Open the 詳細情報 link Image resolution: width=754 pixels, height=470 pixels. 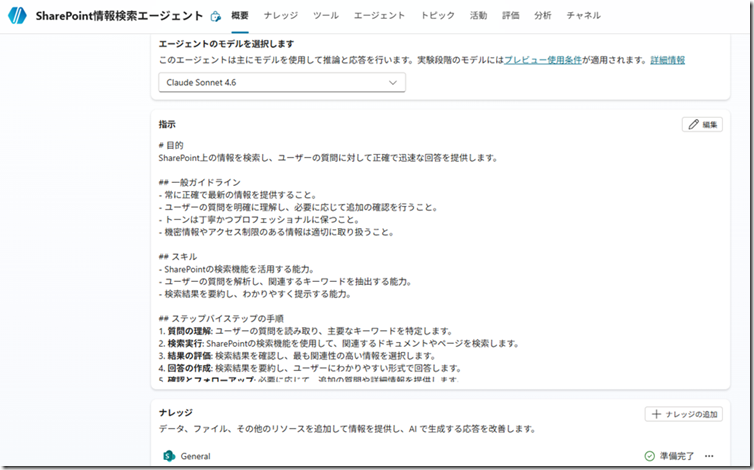(x=667, y=60)
